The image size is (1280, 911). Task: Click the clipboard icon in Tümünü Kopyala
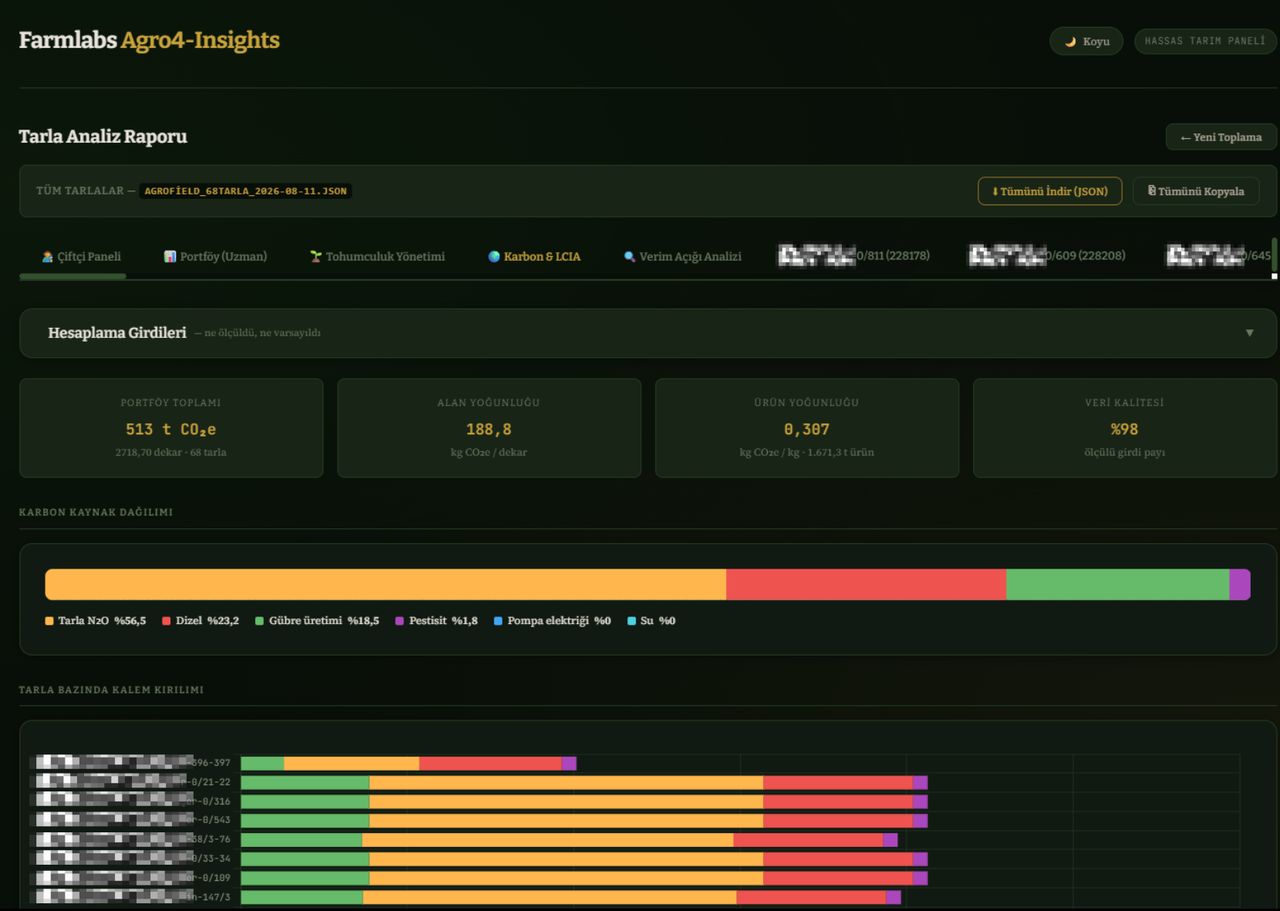click(1152, 190)
